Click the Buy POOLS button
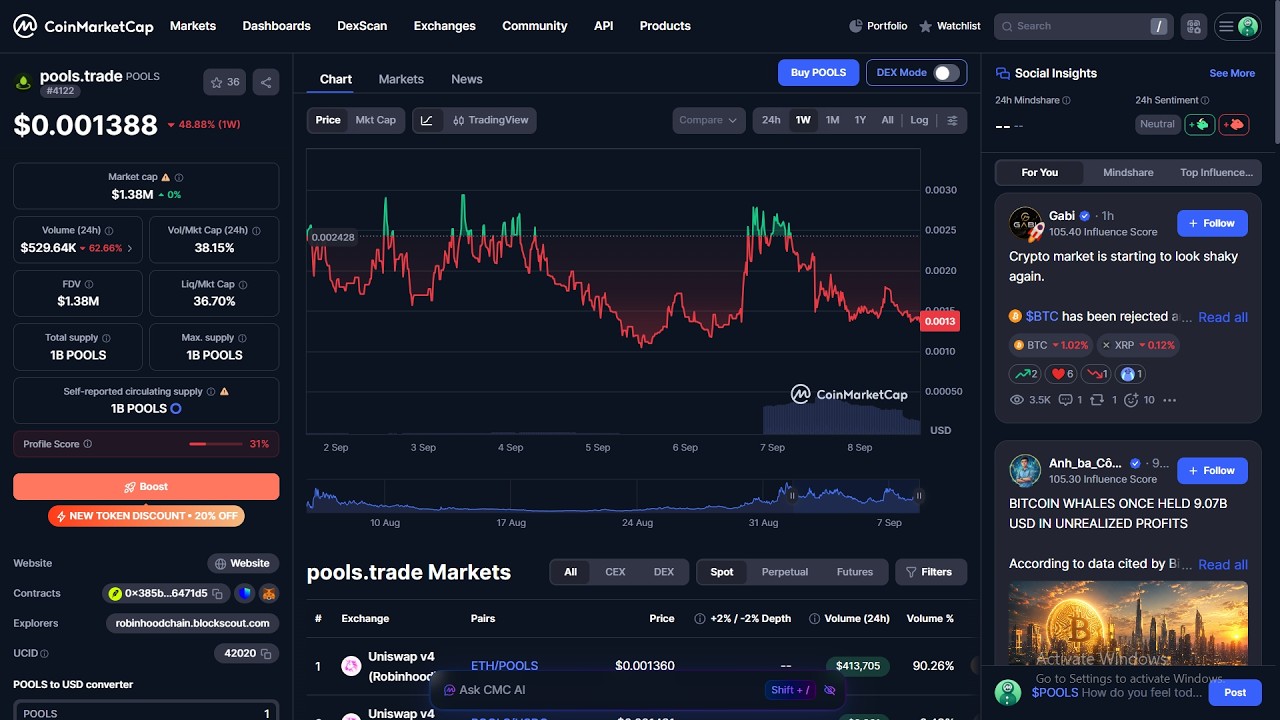1280x720 pixels. [818, 73]
